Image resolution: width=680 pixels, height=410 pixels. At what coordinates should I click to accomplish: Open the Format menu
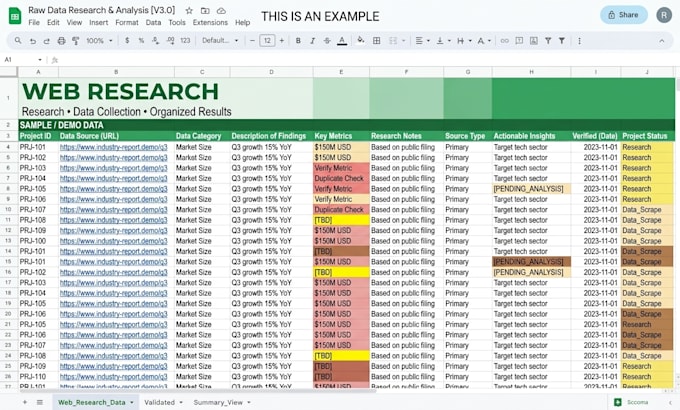click(x=127, y=23)
